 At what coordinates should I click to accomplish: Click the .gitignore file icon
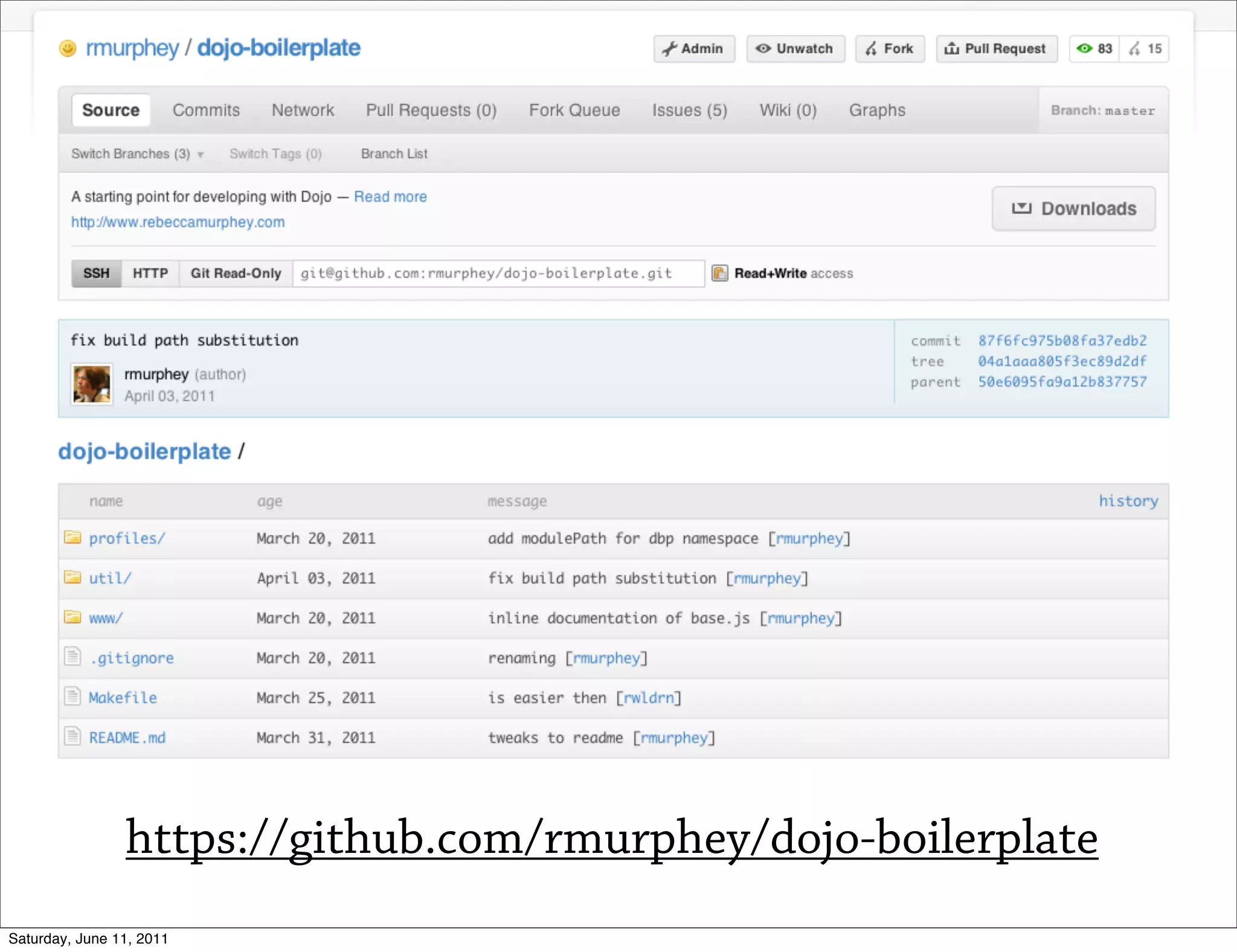tap(72, 656)
